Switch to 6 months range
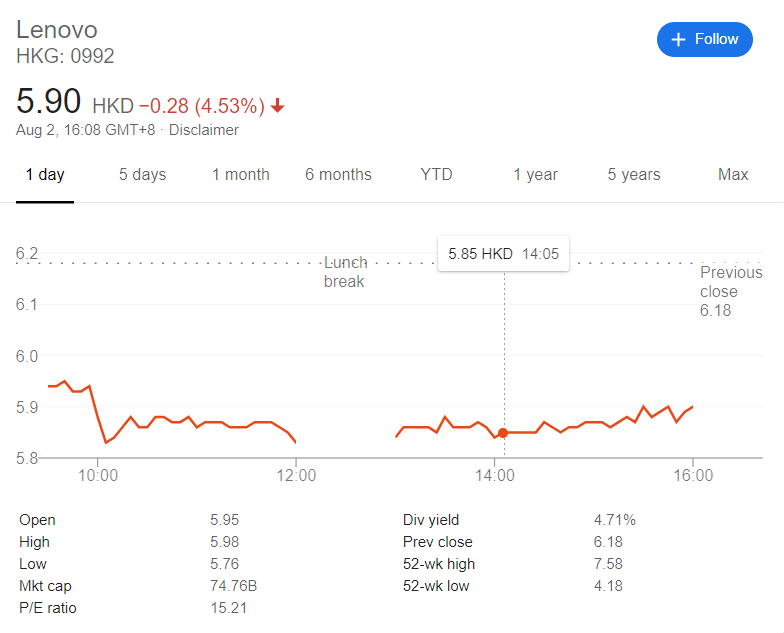The width and height of the screenshot is (784, 633). coord(338,175)
